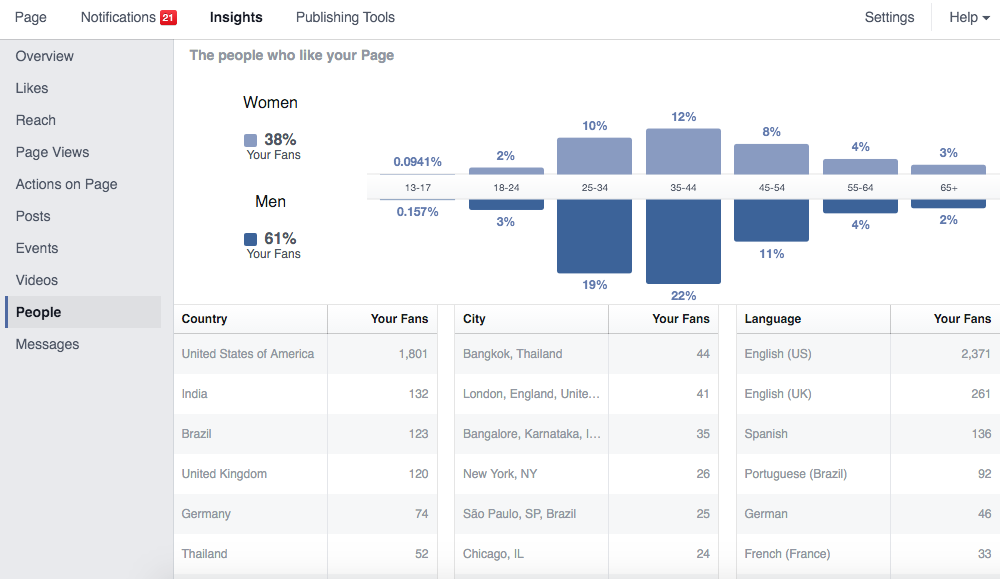Open Messages in the sidebar
Image resolution: width=1000 pixels, height=579 pixels.
click(47, 344)
